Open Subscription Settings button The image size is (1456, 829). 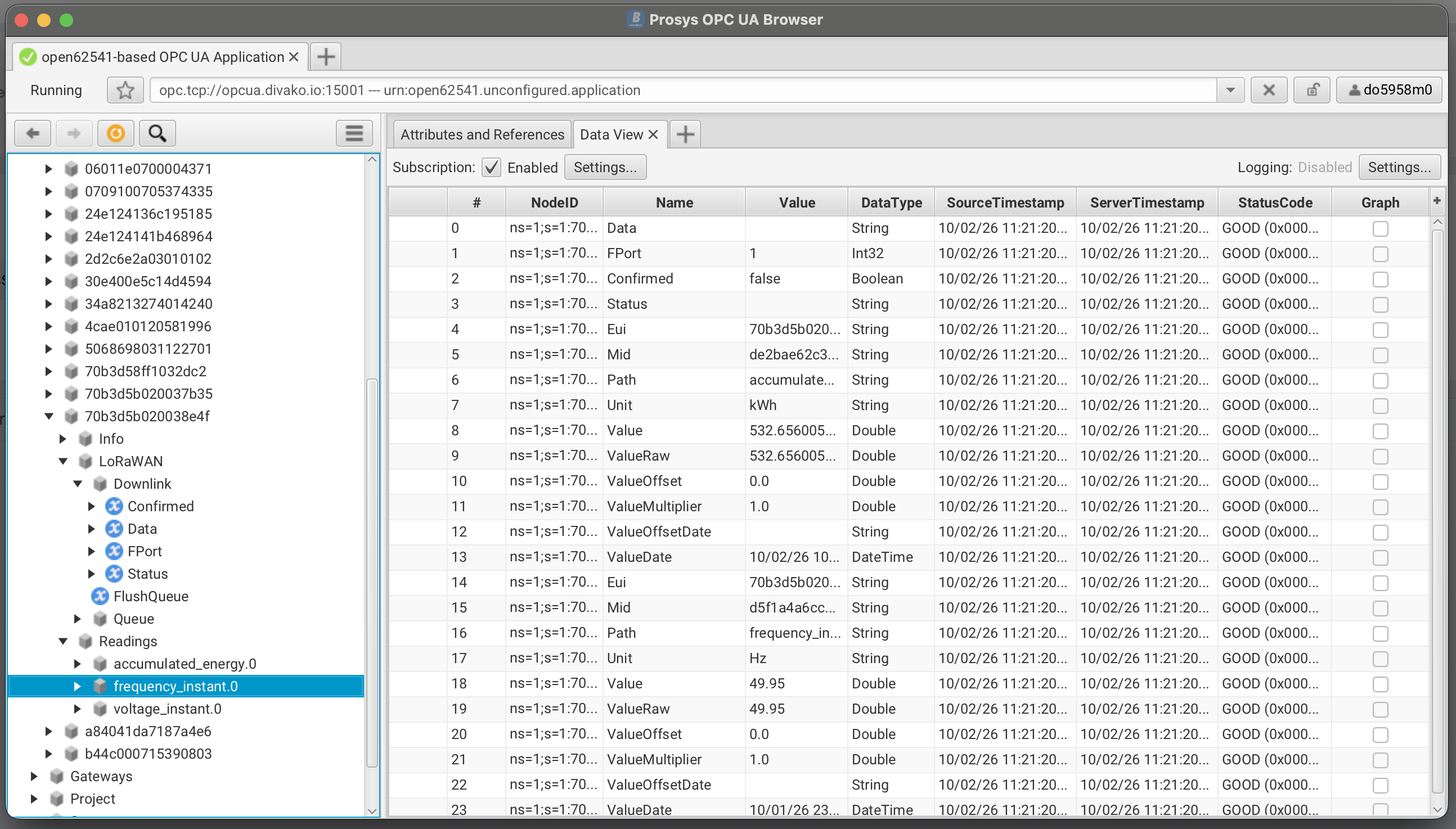pyautogui.click(x=605, y=168)
